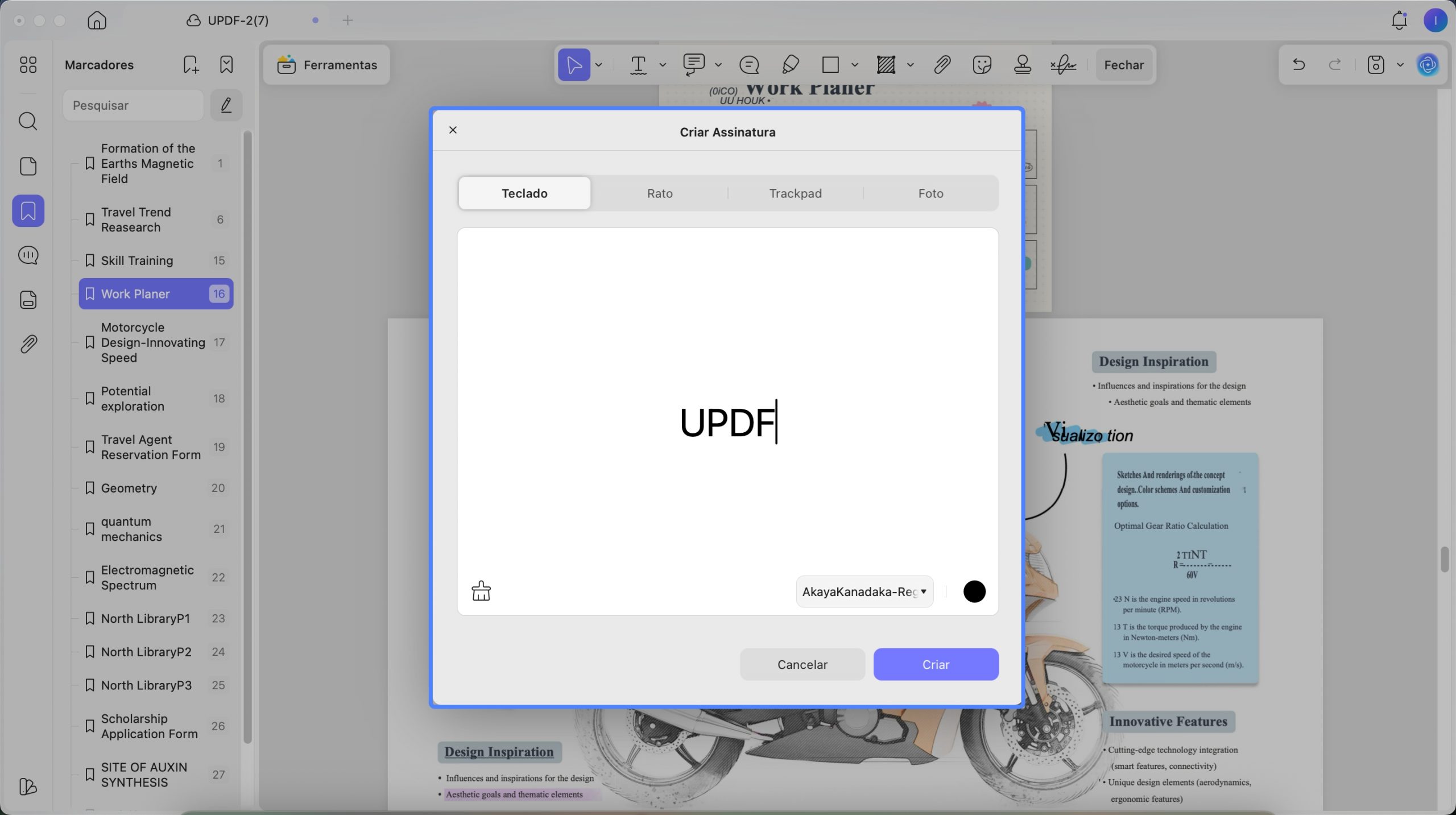Click the bookmark collapse icon in Marcadores header
The height and width of the screenshot is (815, 1456).
point(226,64)
